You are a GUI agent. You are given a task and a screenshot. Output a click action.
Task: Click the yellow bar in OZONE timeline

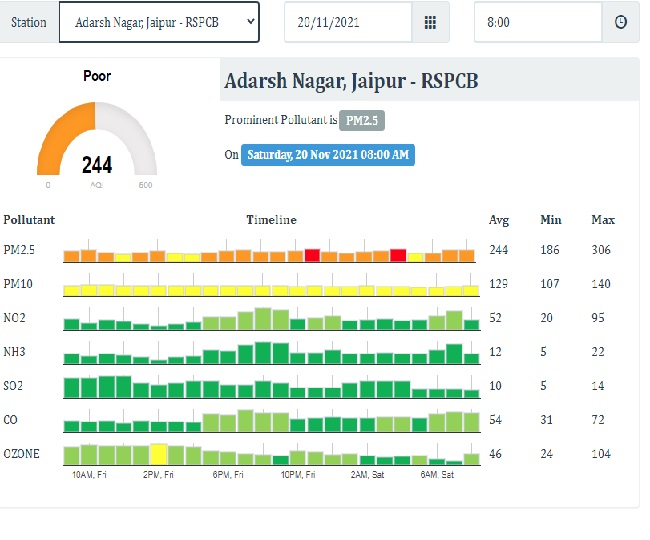158,453
